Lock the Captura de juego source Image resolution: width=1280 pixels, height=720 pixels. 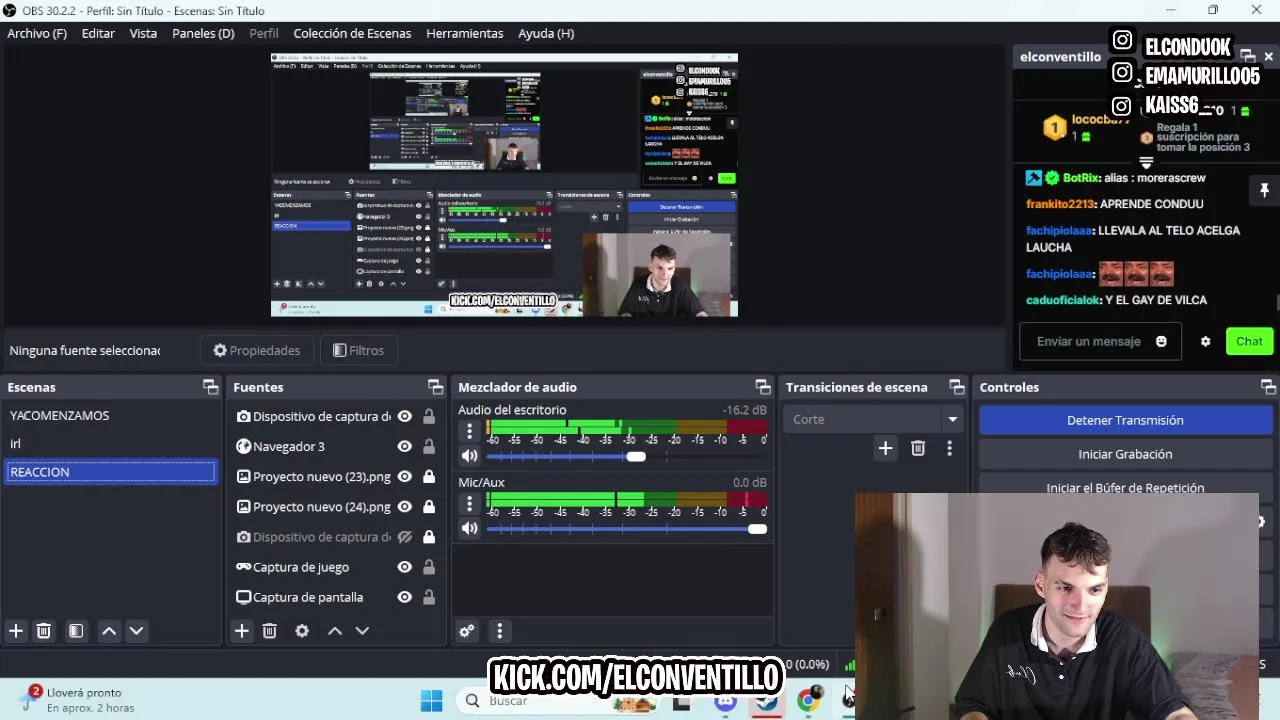pos(429,567)
